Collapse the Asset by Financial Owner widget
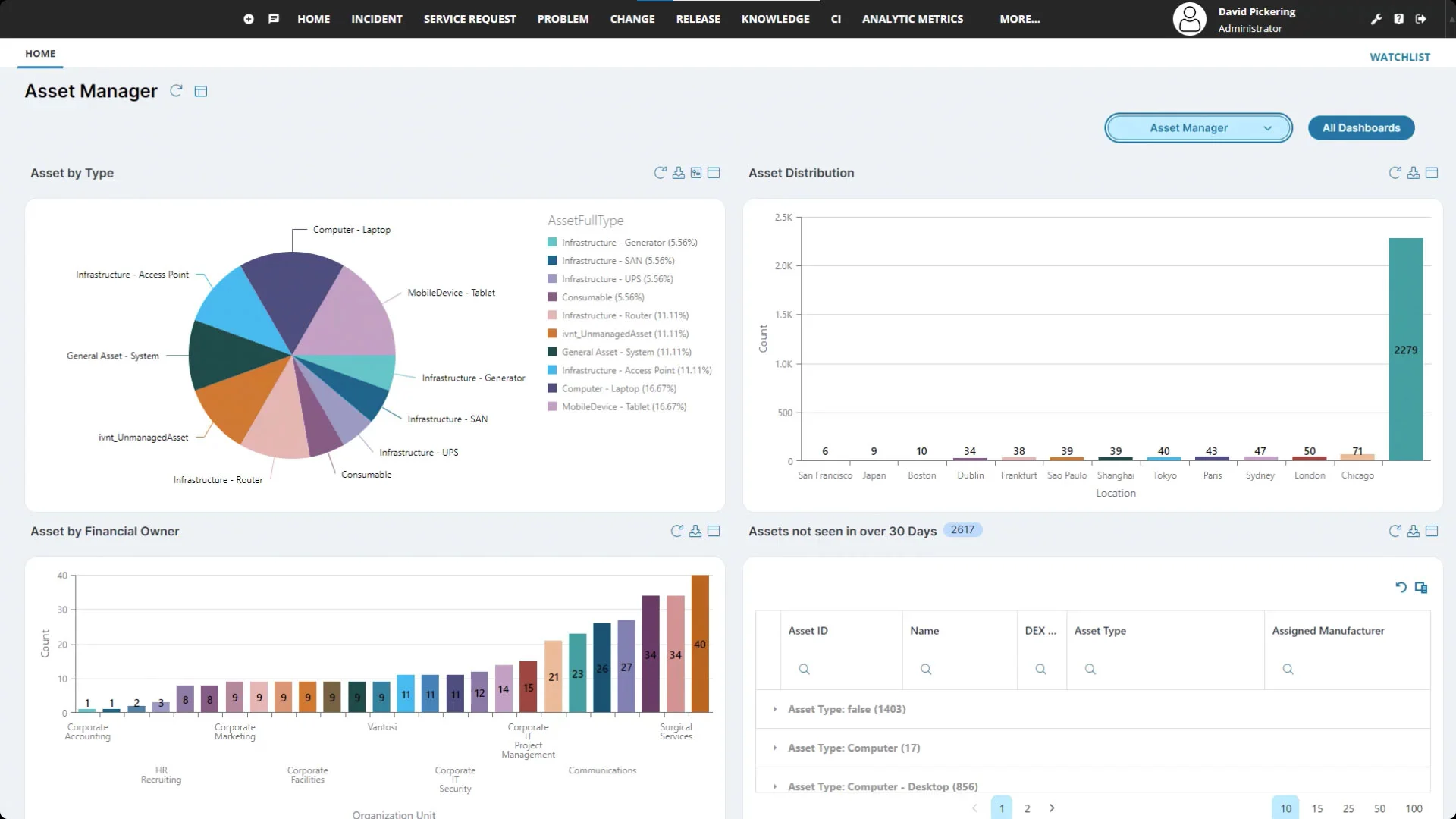Screen dimensions: 1456x819 [x=714, y=531]
